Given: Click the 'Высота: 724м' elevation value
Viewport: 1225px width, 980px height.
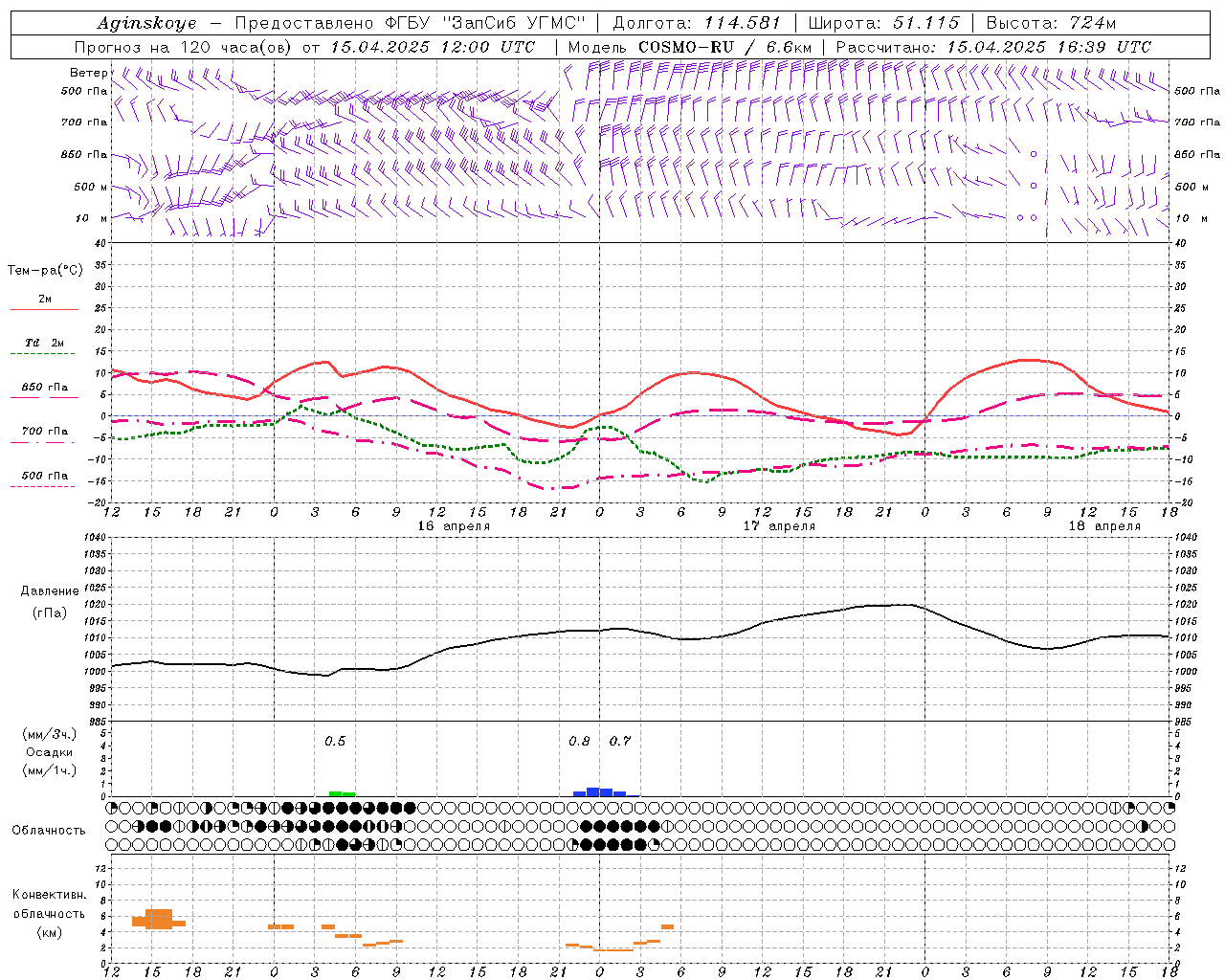Looking at the screenshot, I should click(x=1051, y=23).
